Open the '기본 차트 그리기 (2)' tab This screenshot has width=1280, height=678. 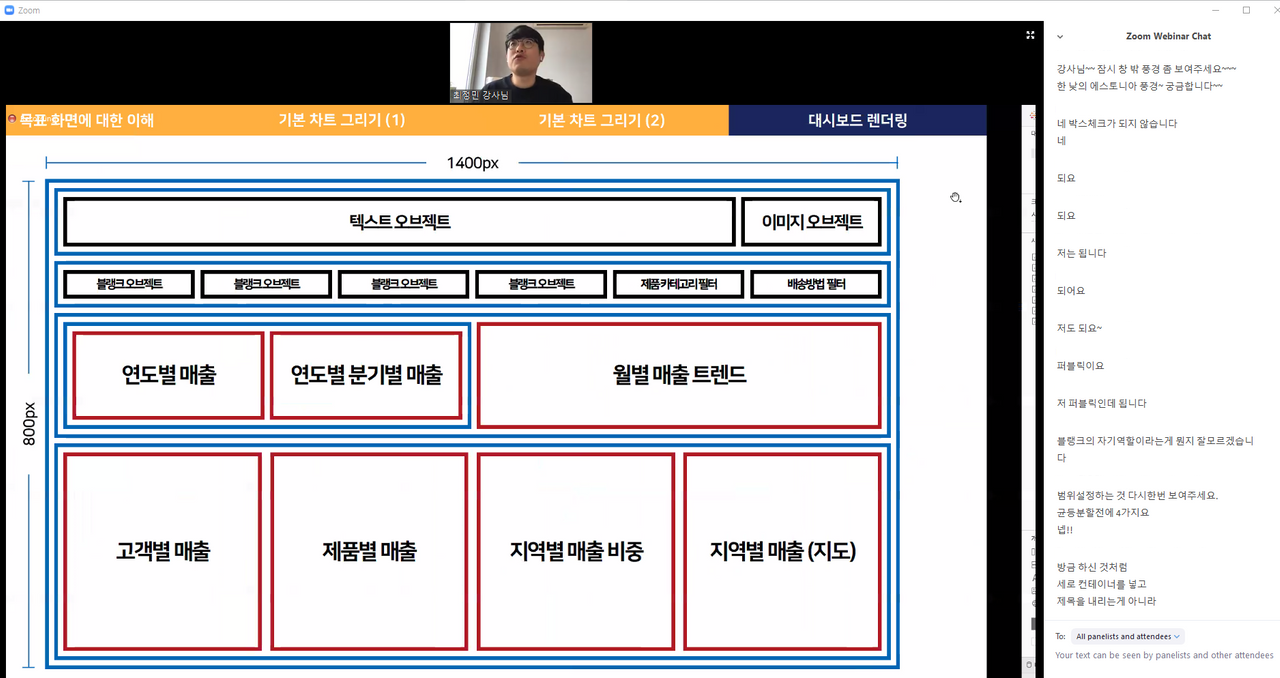coord(600,121)
